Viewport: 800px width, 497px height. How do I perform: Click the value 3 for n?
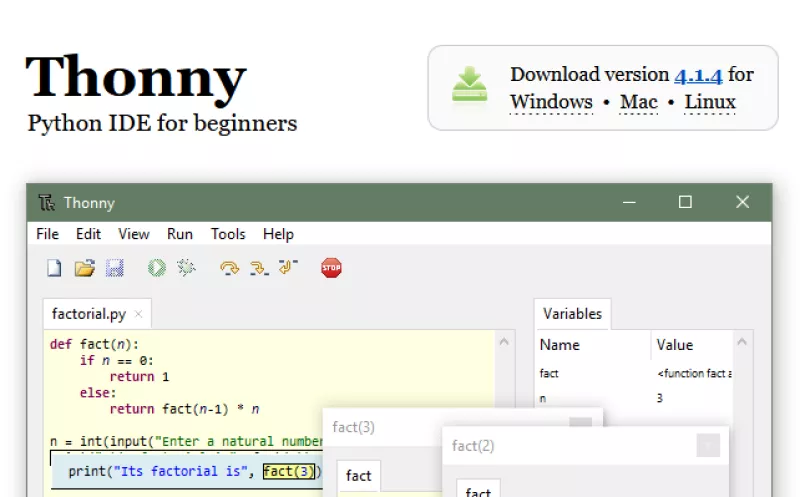pyautogui.click(x=660, y=398)
